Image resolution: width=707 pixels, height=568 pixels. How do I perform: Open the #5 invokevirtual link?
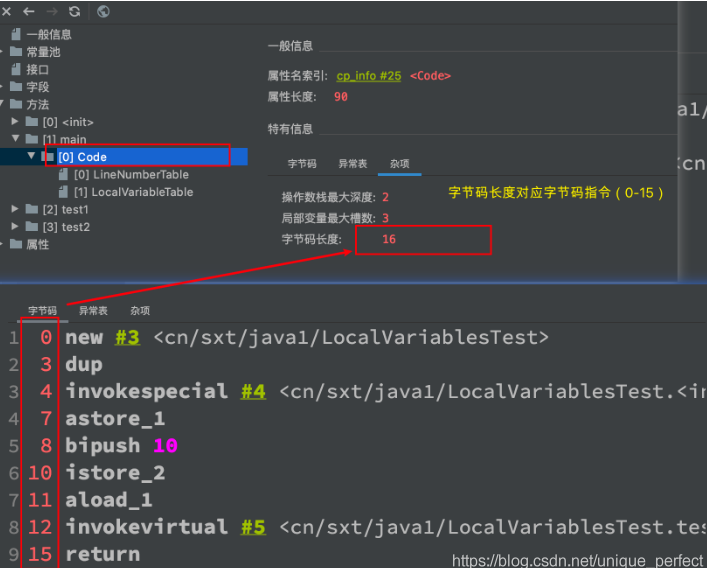[253, 527]
